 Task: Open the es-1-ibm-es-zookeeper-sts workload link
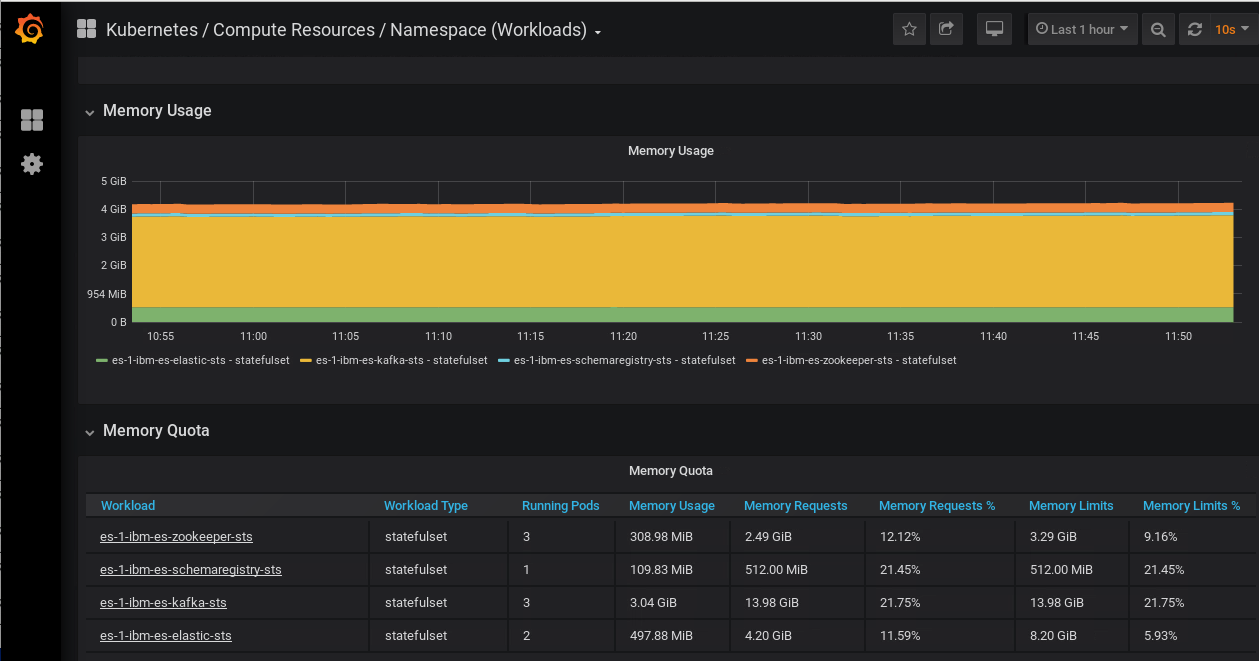click(x=176, y=537)
